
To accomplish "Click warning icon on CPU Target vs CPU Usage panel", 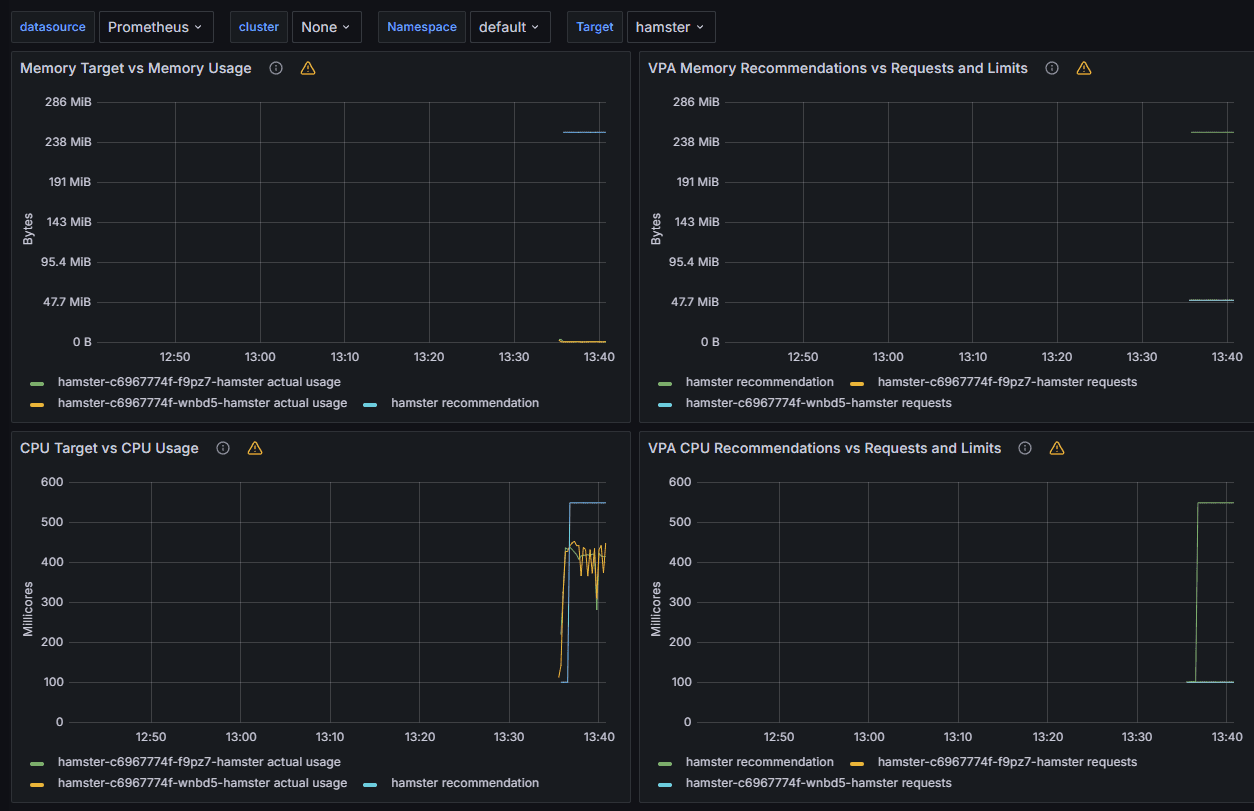I will tap(255, 448).
